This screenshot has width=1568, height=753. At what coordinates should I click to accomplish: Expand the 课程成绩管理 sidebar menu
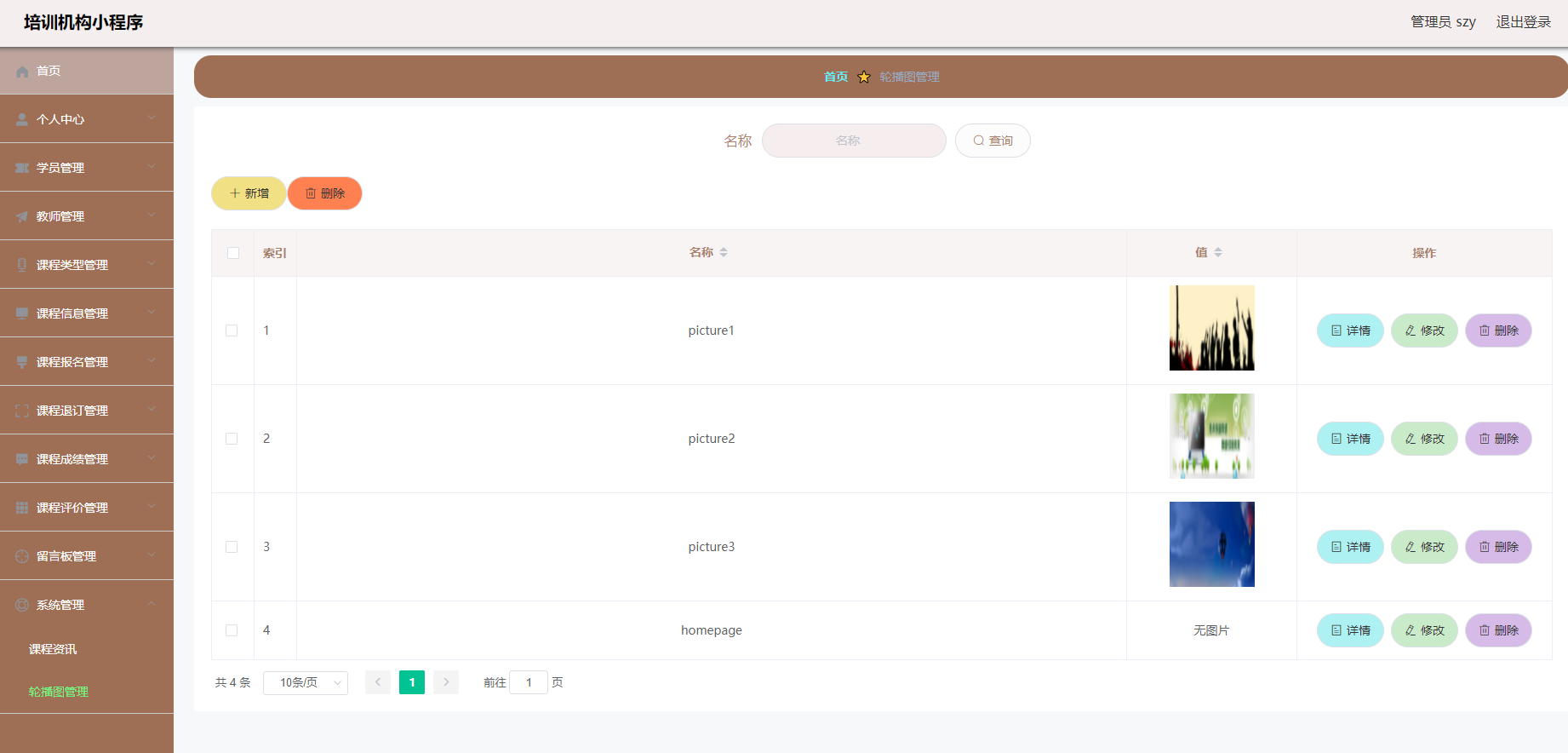tap(87, 459)
